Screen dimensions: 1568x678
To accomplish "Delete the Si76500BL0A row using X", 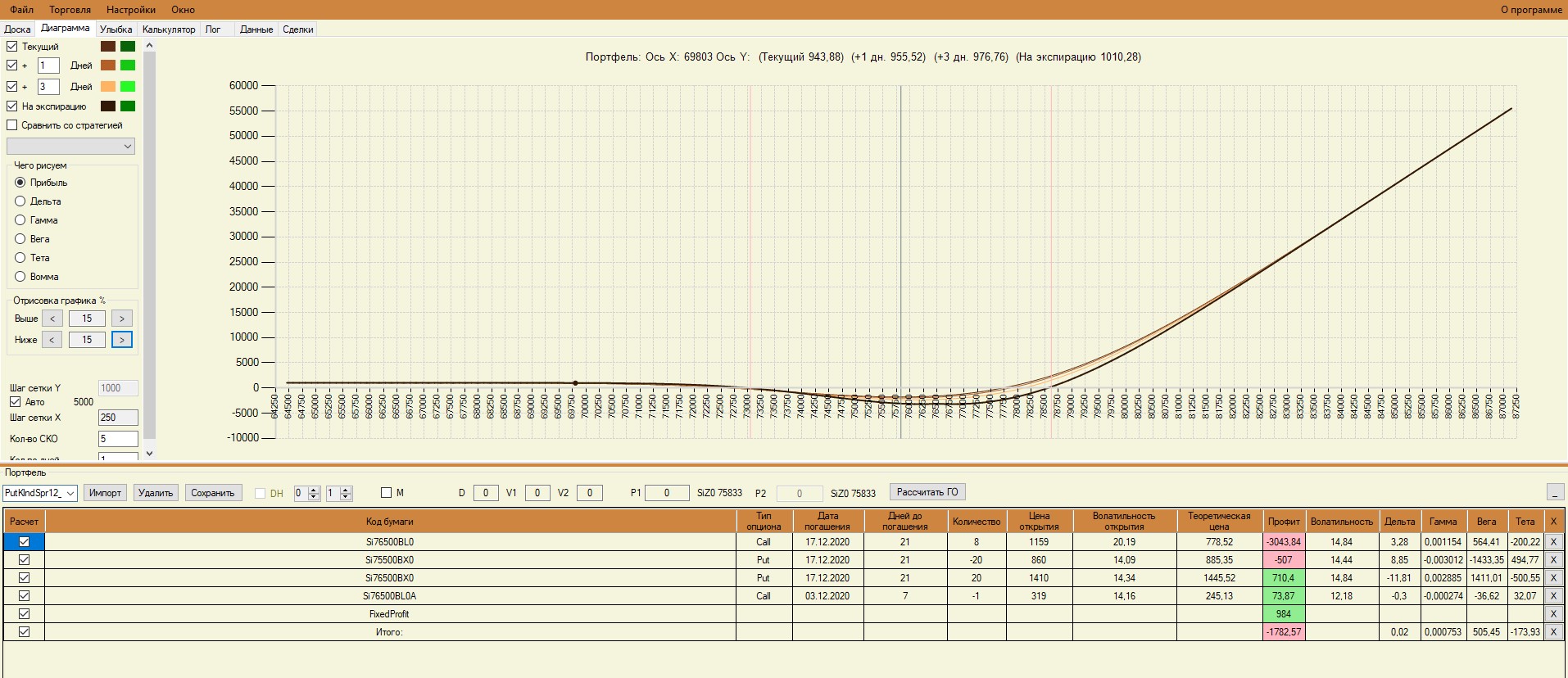I will (x=1552, y=596).
